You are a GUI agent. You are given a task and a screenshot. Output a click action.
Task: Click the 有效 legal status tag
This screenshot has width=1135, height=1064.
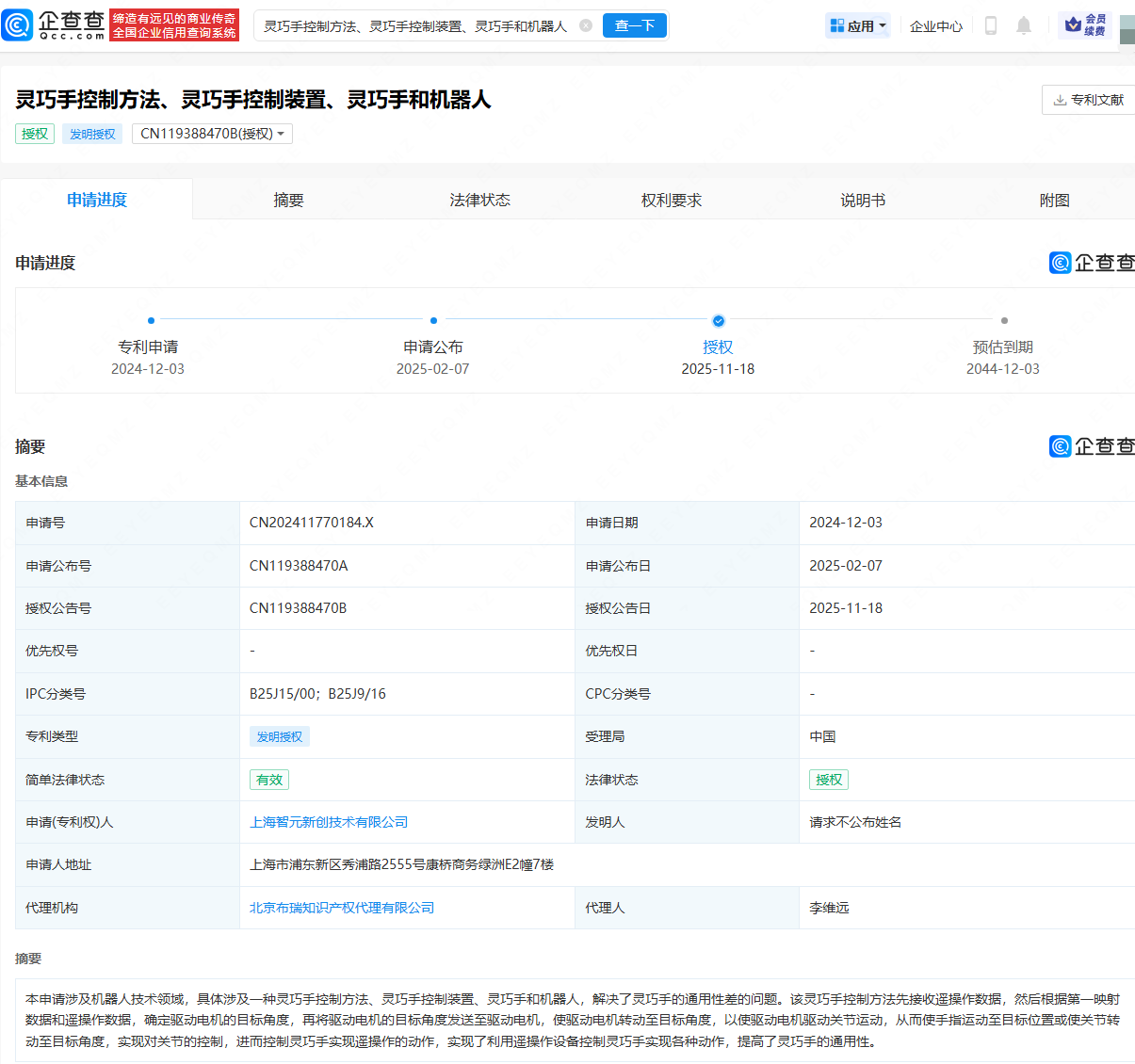click(269, 780)
